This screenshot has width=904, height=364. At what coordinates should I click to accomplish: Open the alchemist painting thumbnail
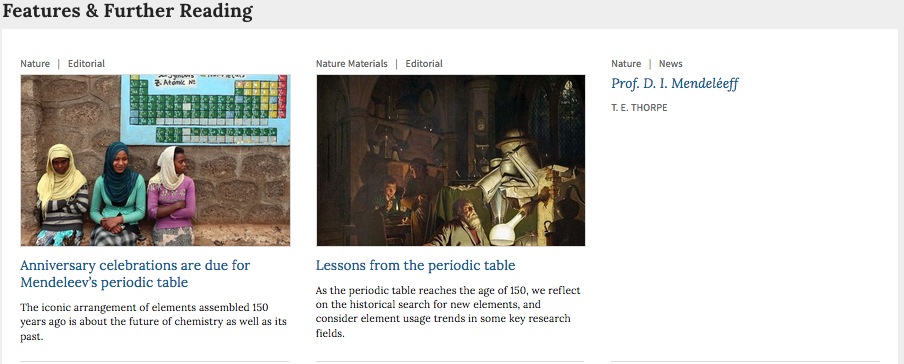click(450, 160)
